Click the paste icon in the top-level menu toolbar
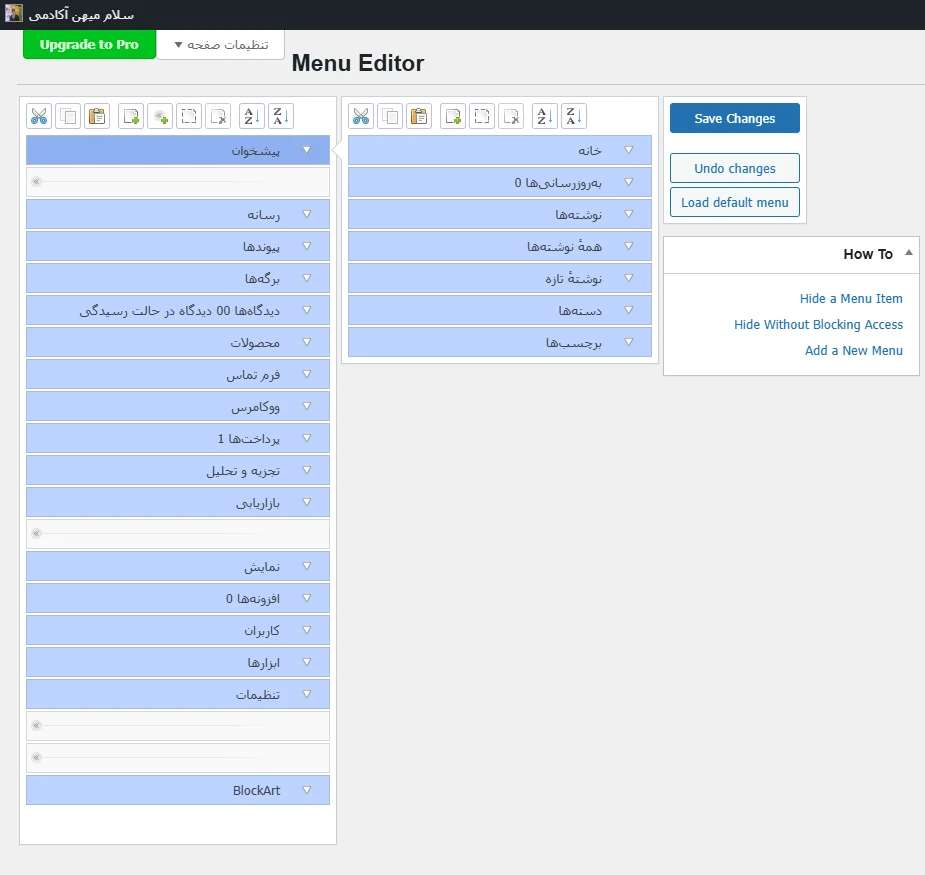The width and height of the screenshot is (925, 875). point(97,116)
